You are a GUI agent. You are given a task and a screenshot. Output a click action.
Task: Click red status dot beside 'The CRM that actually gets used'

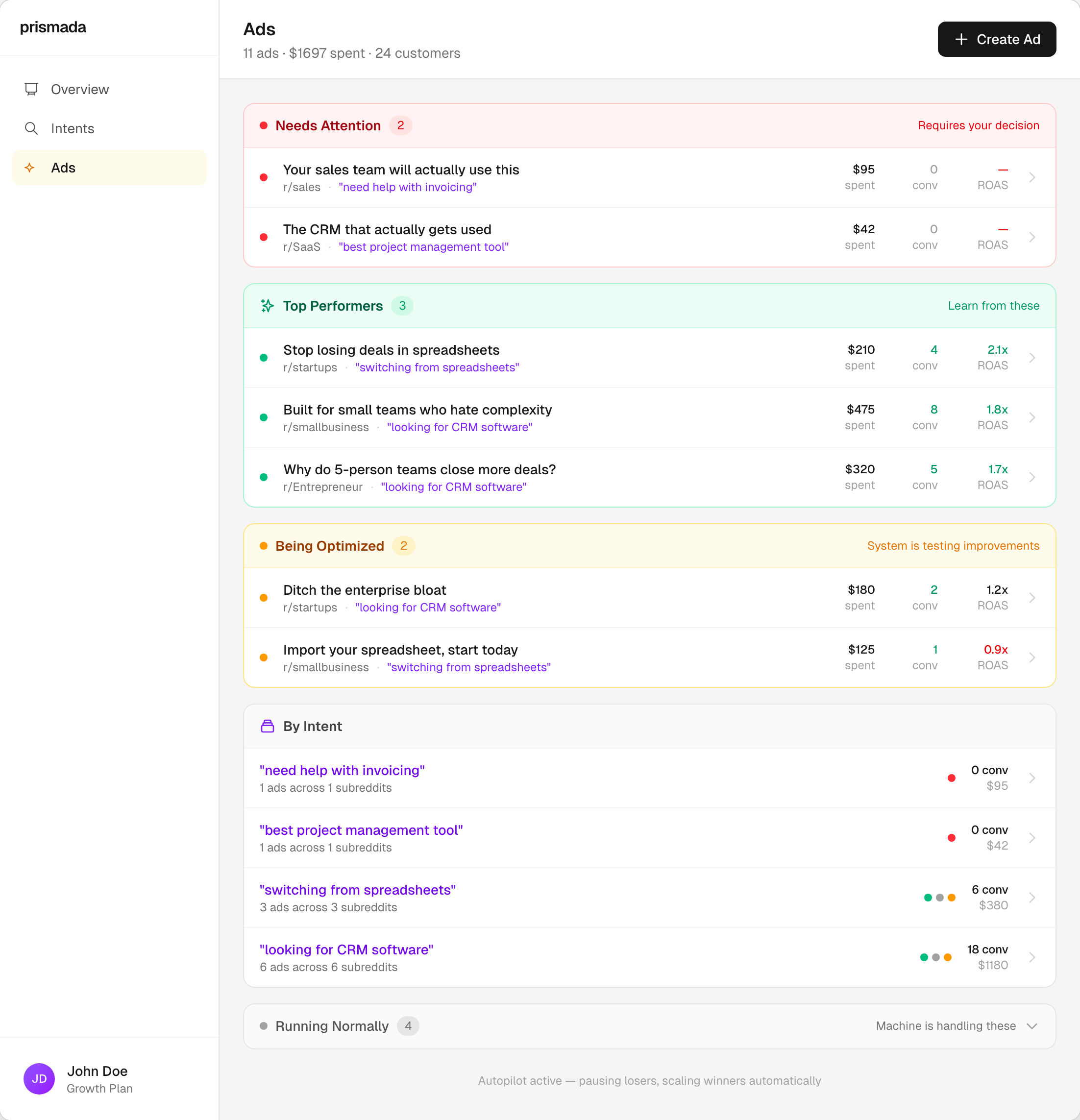pos(264,237)
